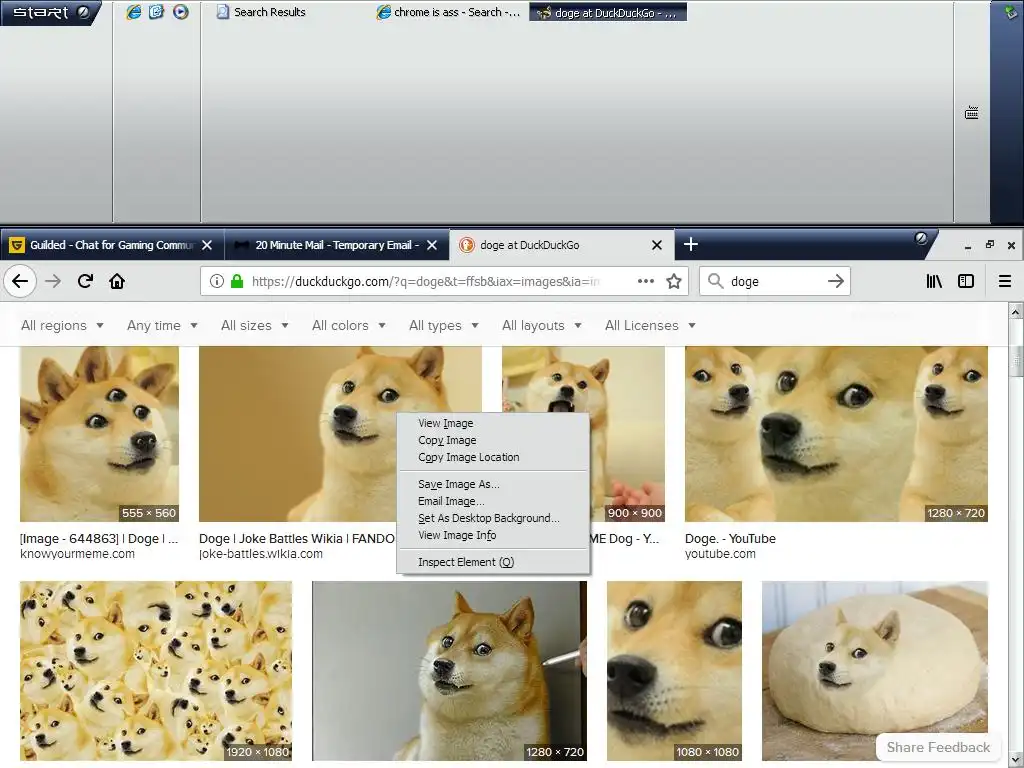The height and width of the screenshot is (768, 1024).
Task: Expand the All Licenses filter
Action: click(650, 325)
